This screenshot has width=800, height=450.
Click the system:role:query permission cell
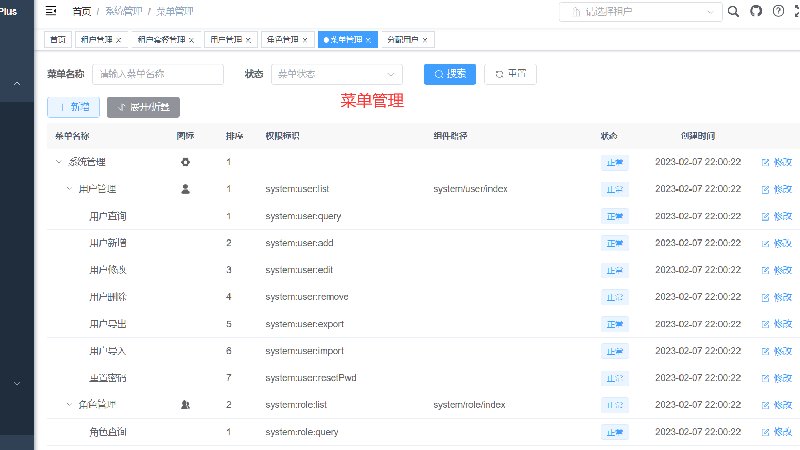pyautogui.click(x=302, y=432)
